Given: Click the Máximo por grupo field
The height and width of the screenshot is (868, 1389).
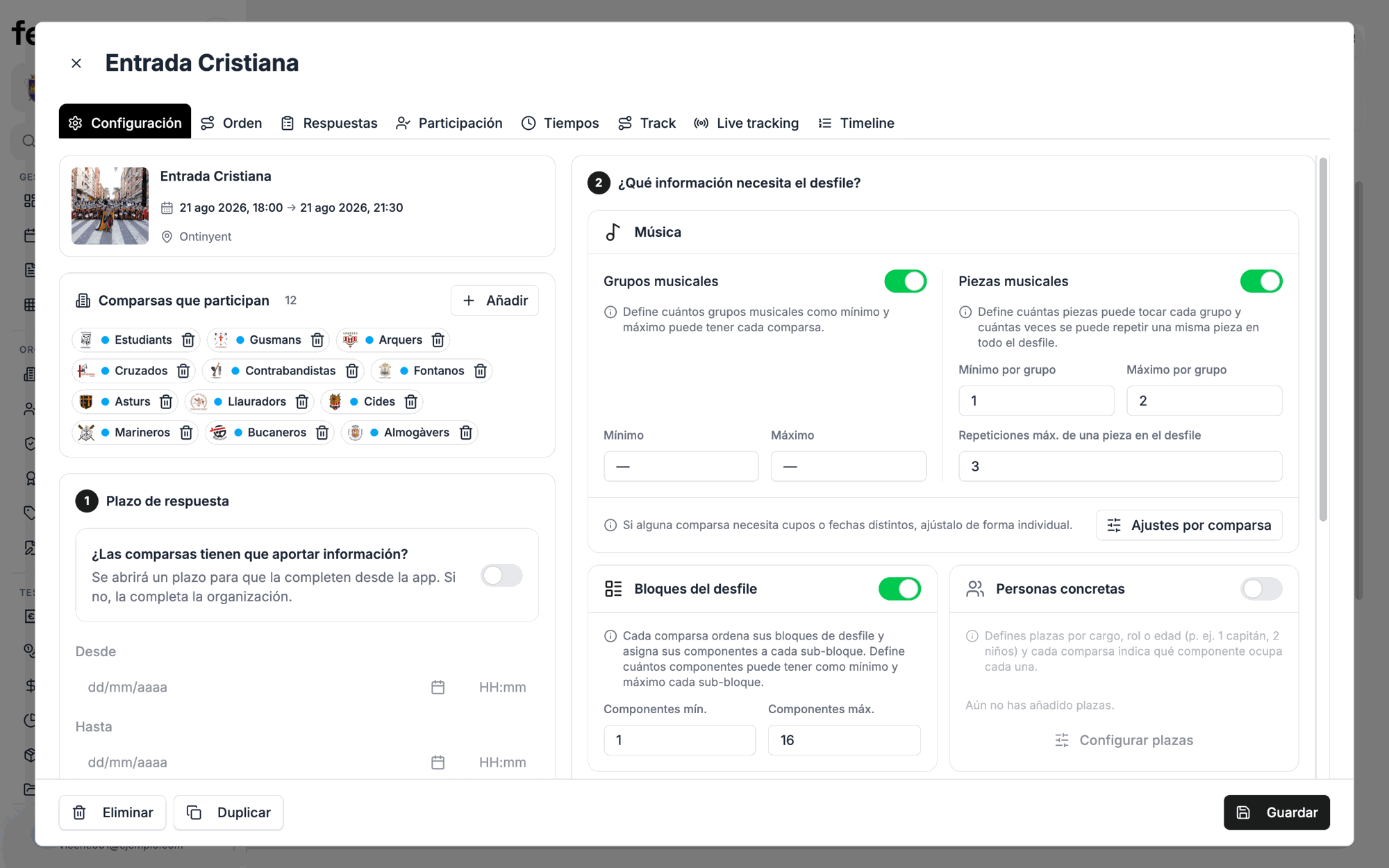Looking at the screenshot, I should [x=1204, y=401].
